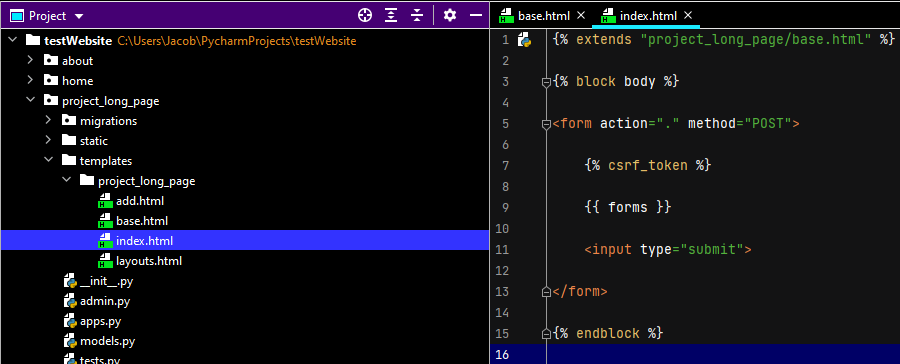This screenshot has height=364, width=900.
Task: Close the base.html tab
Action: (580, 16)
